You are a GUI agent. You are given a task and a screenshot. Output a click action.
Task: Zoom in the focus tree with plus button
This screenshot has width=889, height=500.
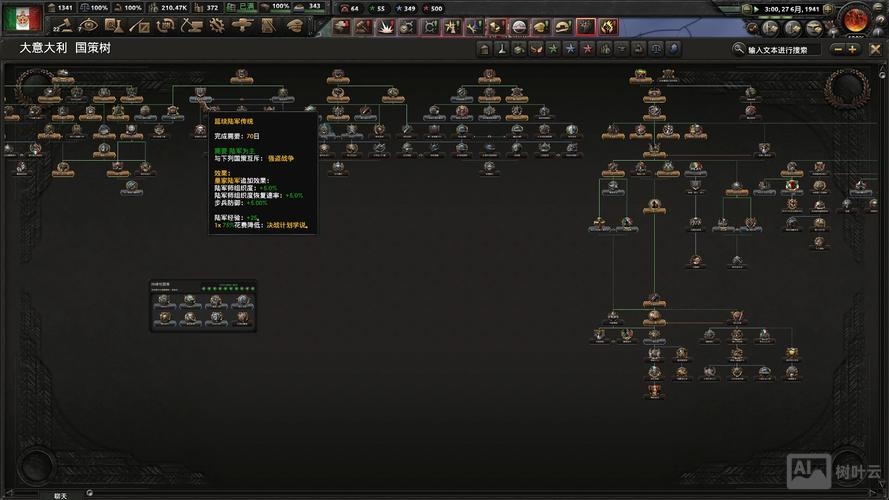coord(852,48)
